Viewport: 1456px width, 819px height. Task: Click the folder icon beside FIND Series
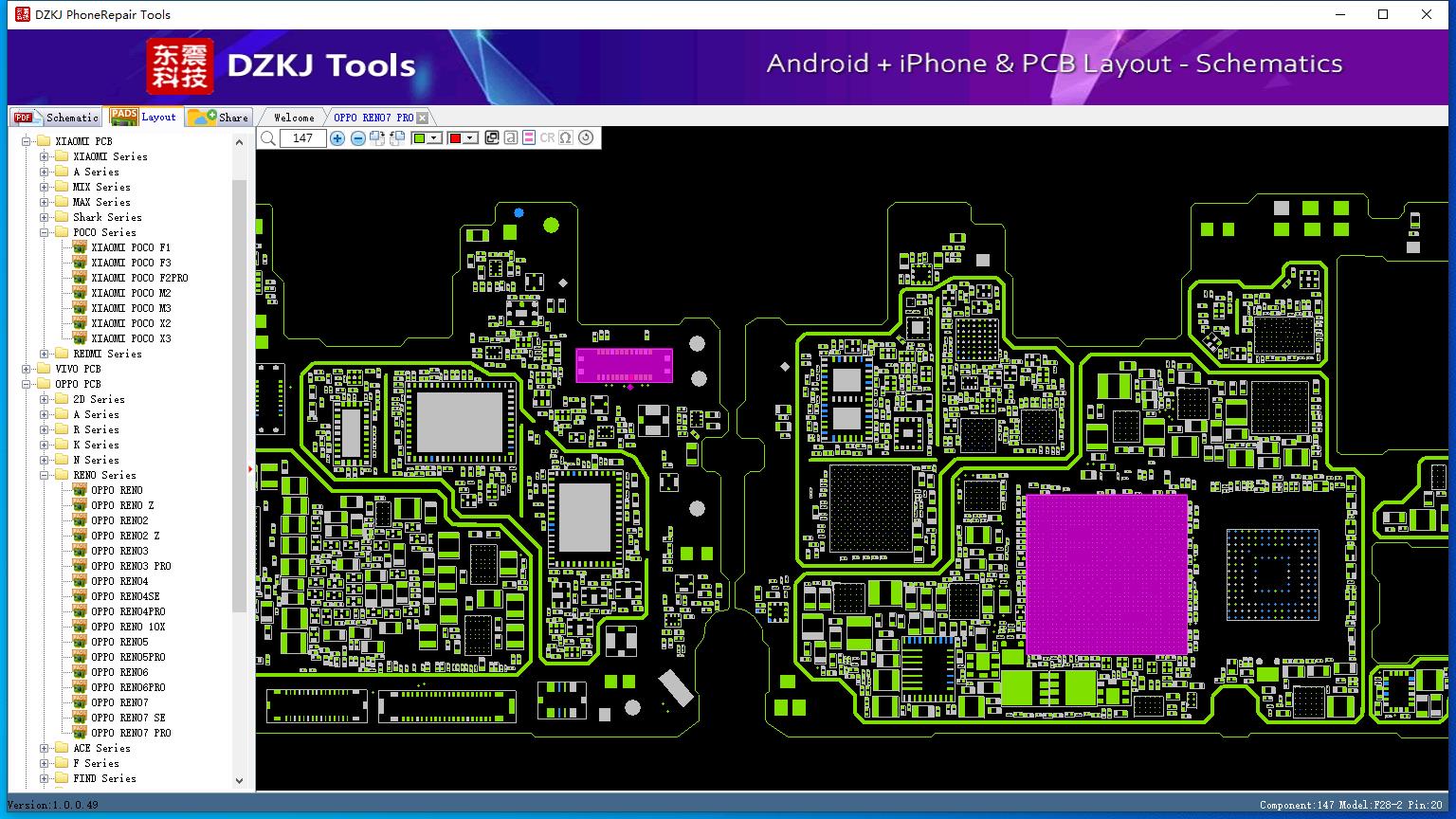[x=62, y=778]
